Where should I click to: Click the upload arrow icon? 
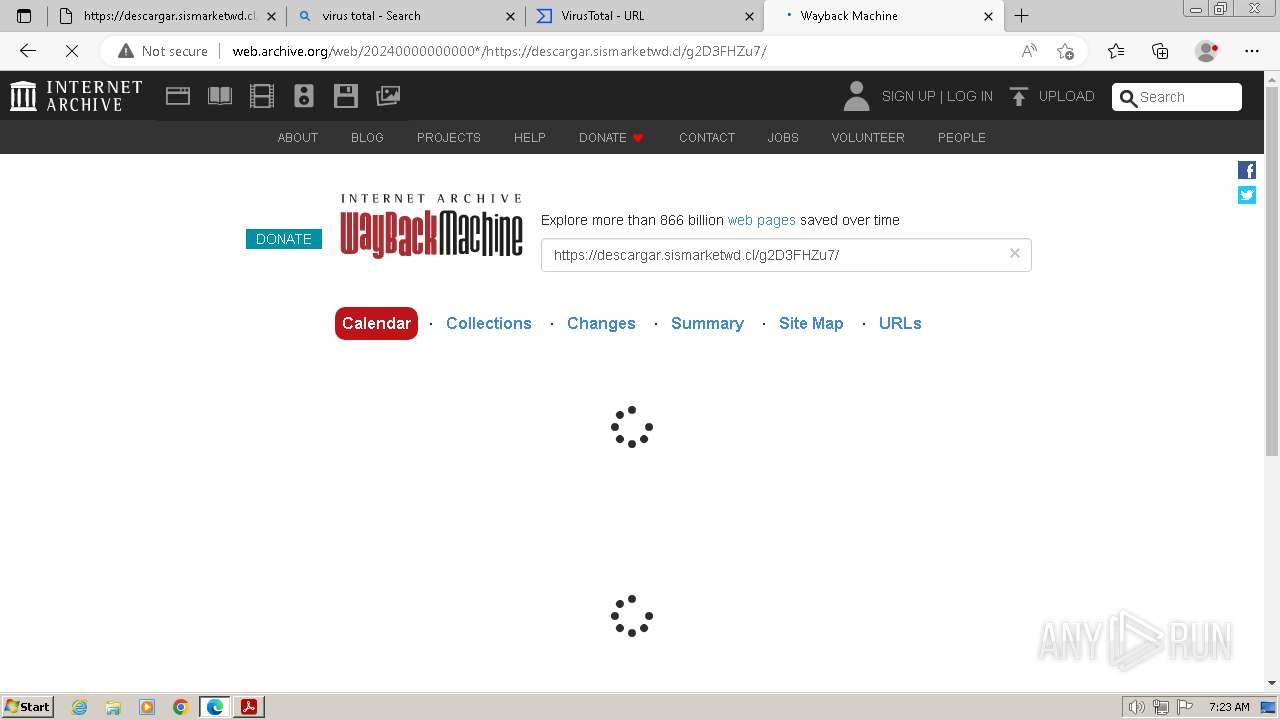(x=1019, y=96)
